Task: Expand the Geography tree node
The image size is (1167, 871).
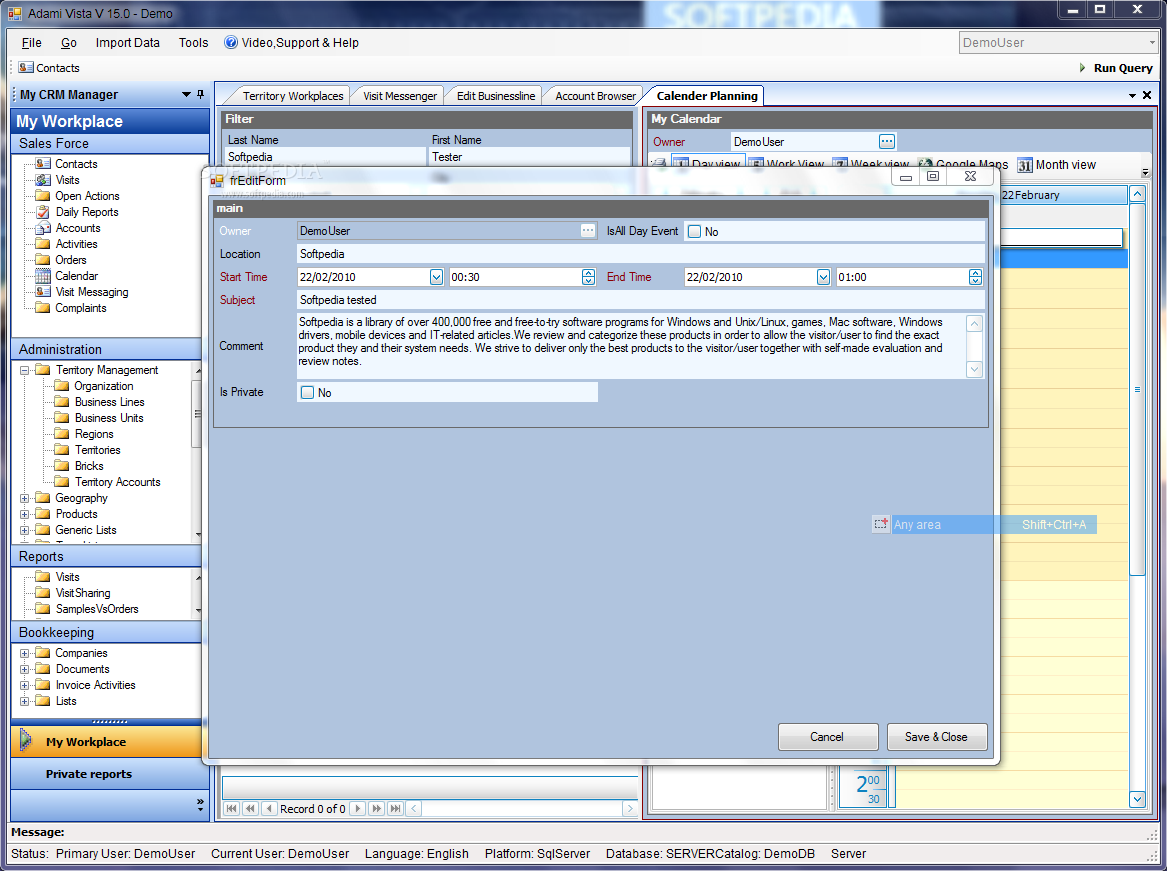Action: click(25, 498)
